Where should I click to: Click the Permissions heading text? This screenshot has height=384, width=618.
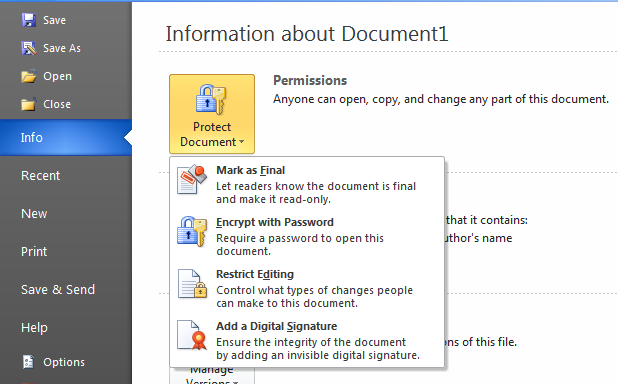310,80
